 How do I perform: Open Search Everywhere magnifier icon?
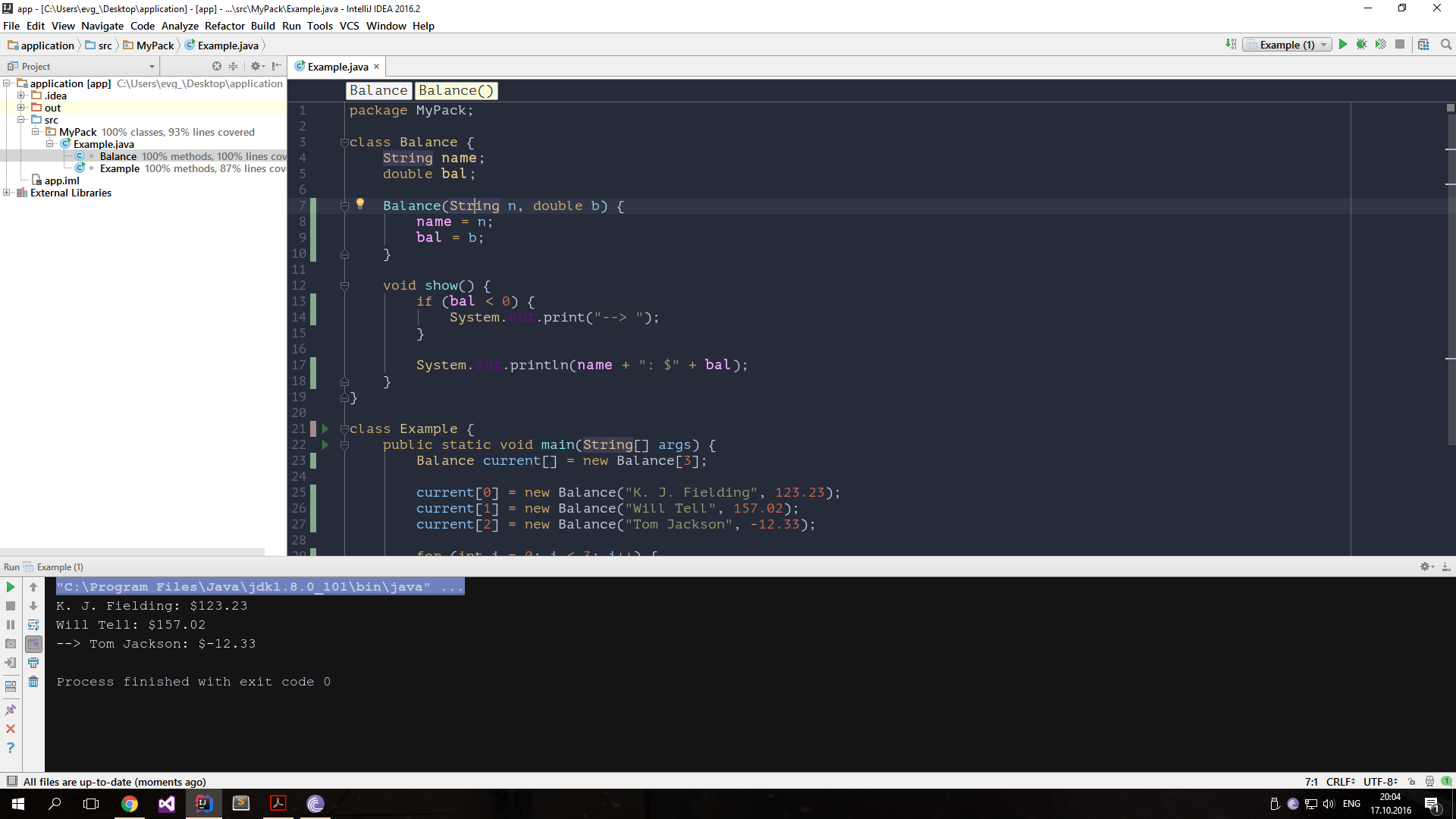1446,45
